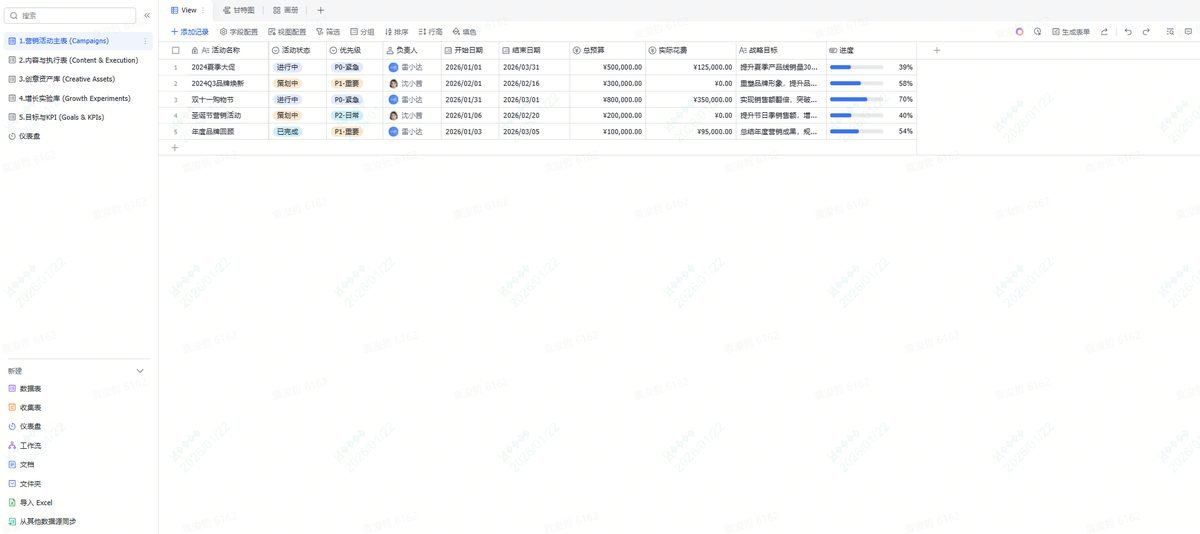The image size is (1200, 534).
Task: Collapse the sidebar with double-chevron icon
Action: click(x=147, y=16)
